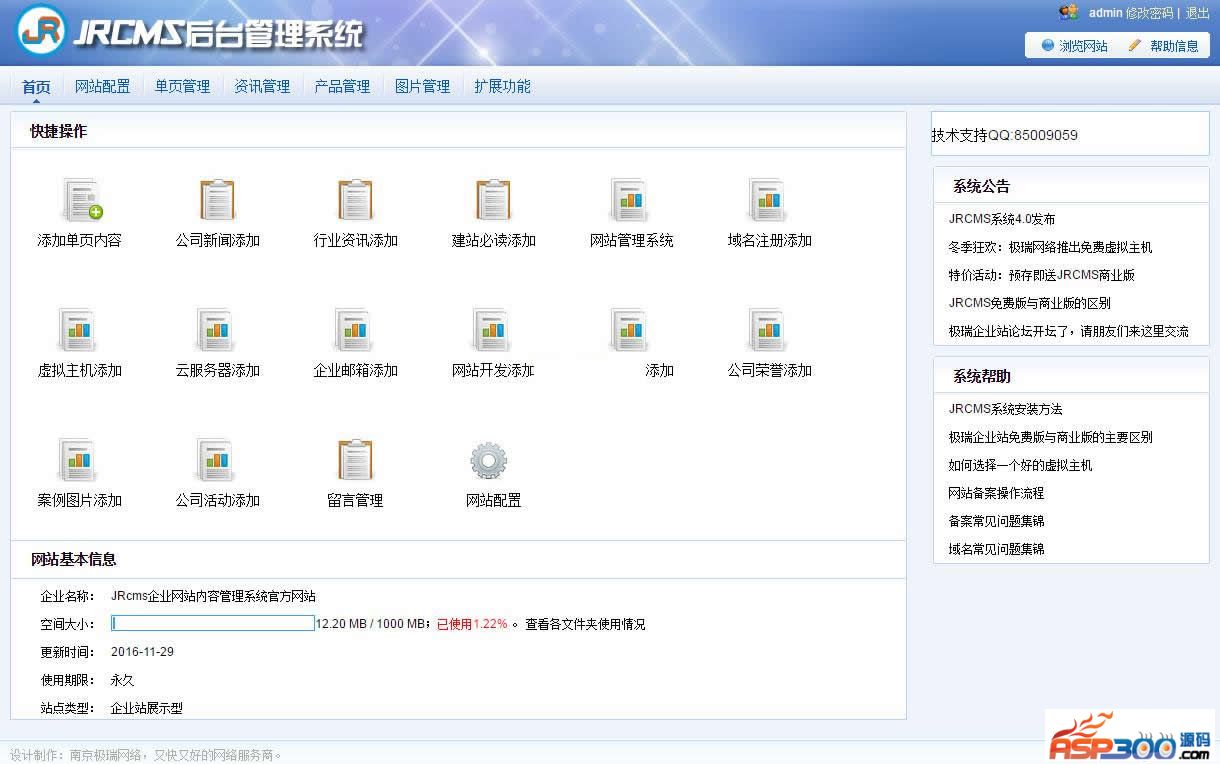Screen dimensions: 1220x764
Task: Click the 已使用1.22% usage text
Action: click(472, 624)
